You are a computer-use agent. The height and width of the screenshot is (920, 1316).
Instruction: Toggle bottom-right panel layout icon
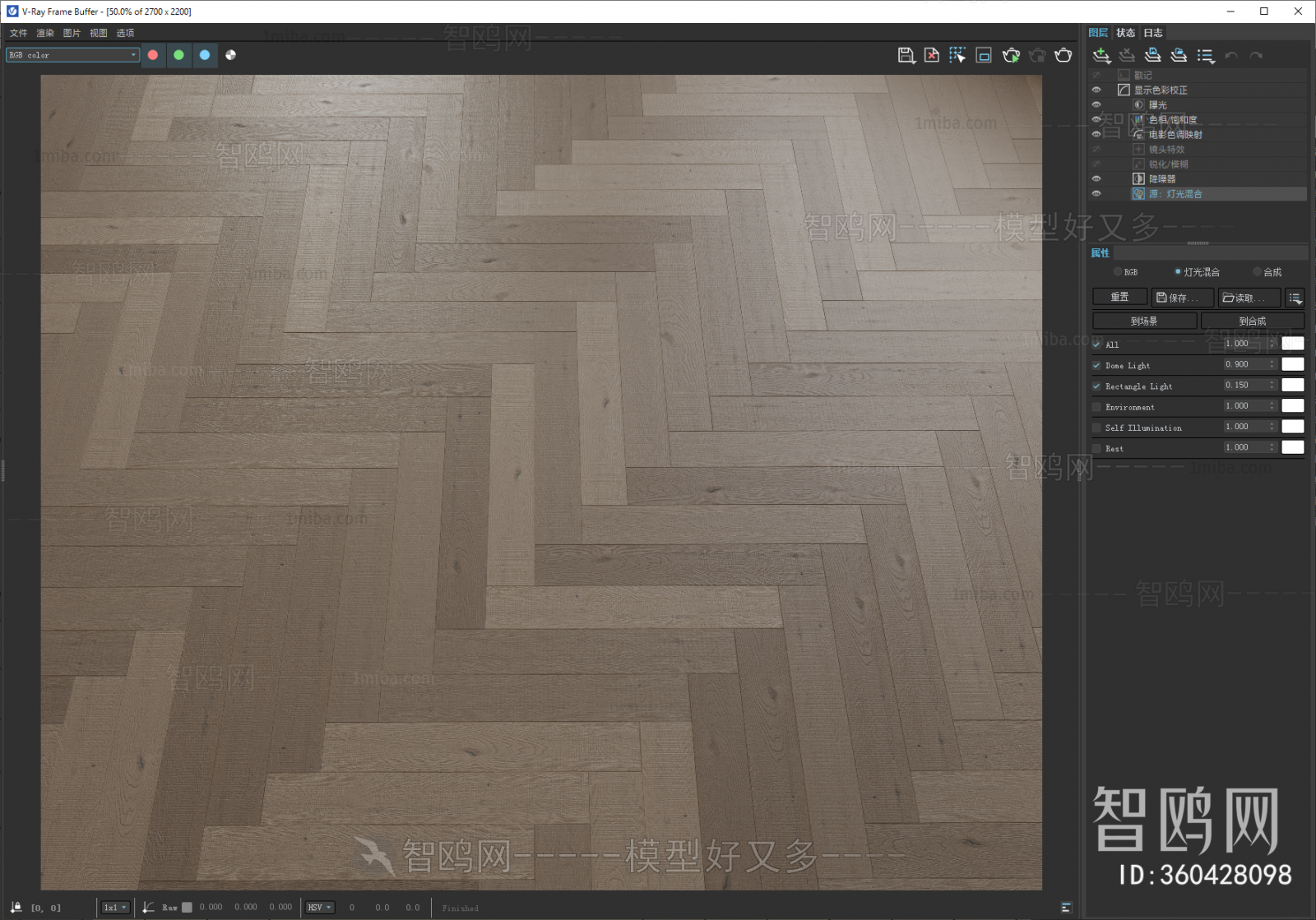1067,908
